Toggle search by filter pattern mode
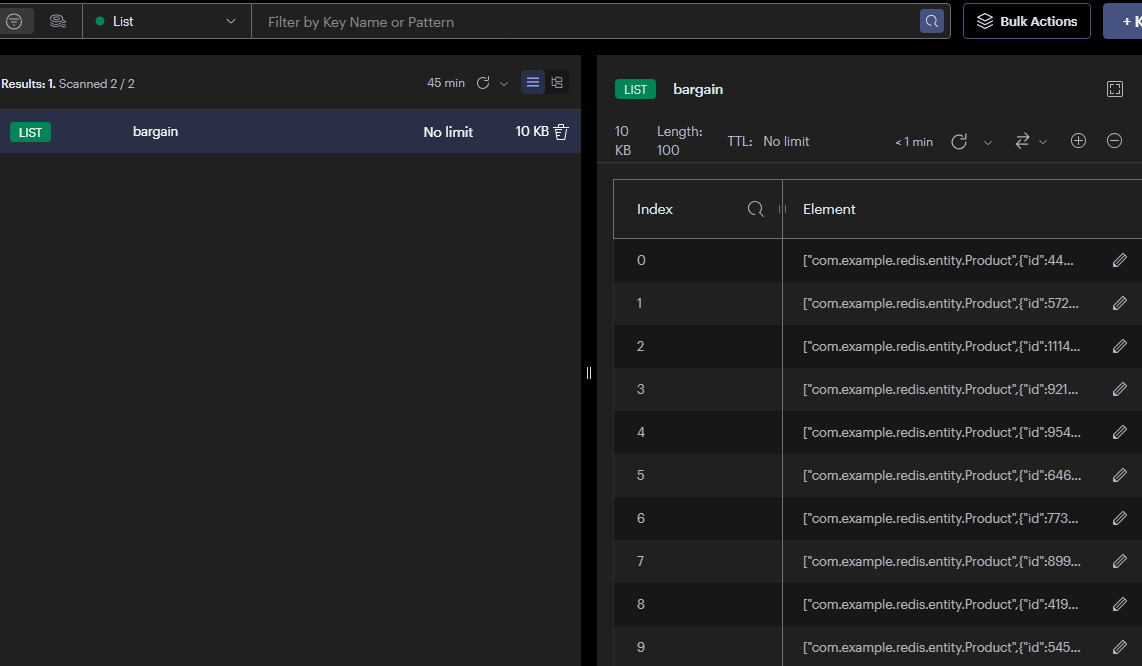Screen dimensions: 1142x666 coord(15,21)
